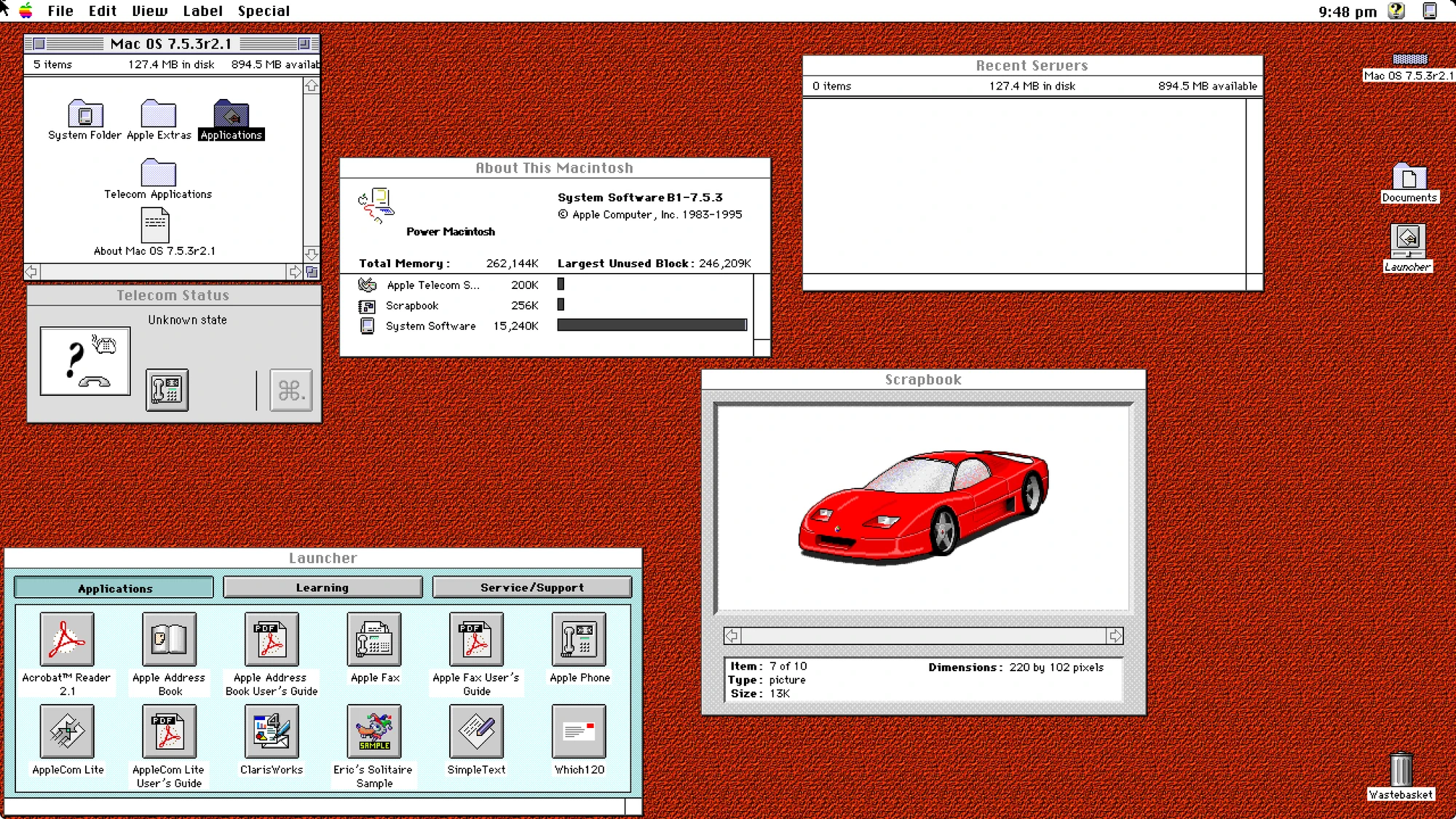1456x819 pixels.
Task: Open the balloon help menu in menu bar
Action: 1396,10
